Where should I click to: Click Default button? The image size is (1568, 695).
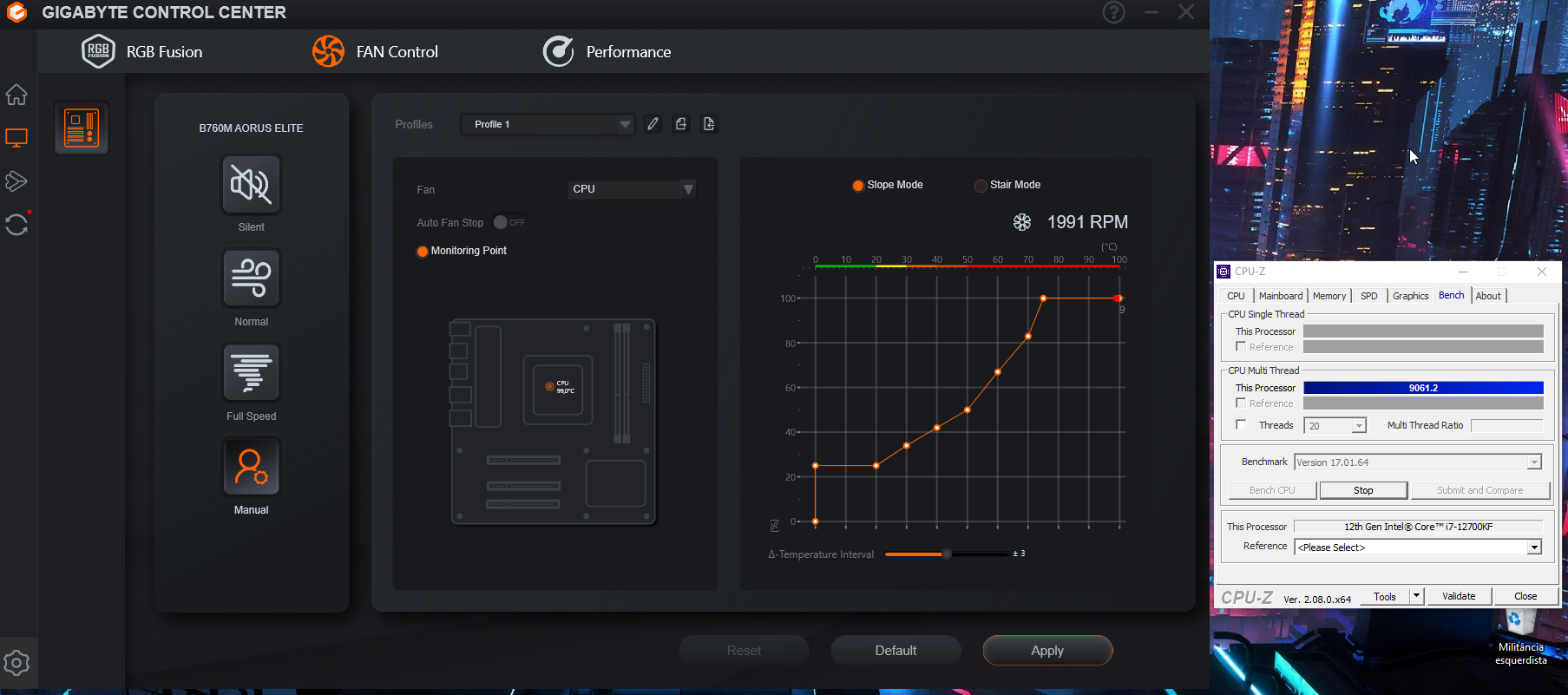click(896, 651)
